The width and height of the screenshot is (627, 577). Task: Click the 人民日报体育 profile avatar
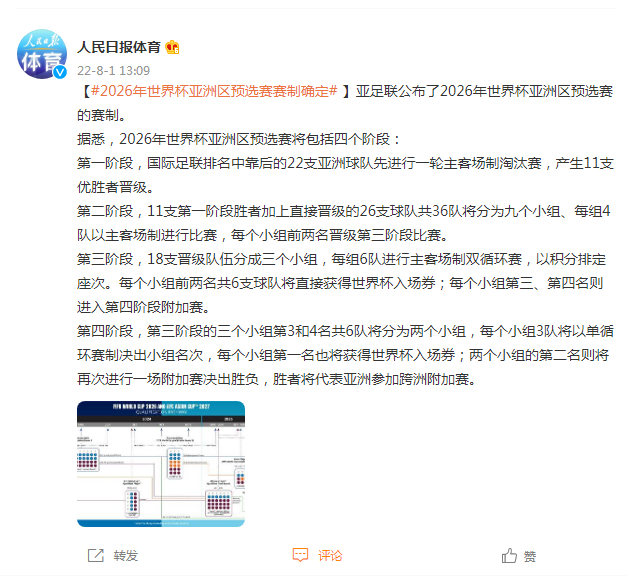42,54
